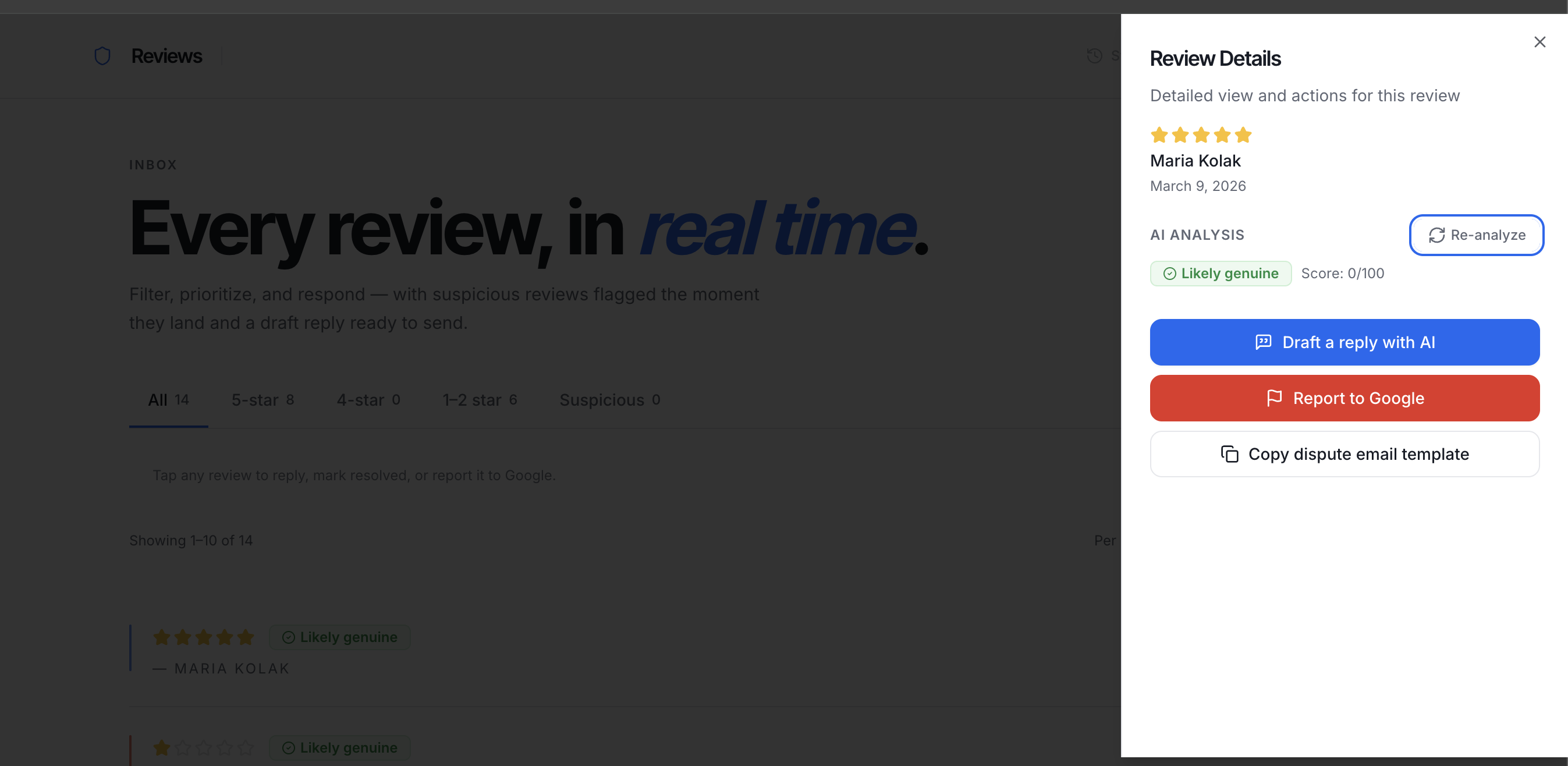1568x766 pixels.
Task: Copy dispute email template
Action: [x=1344, y=454]
